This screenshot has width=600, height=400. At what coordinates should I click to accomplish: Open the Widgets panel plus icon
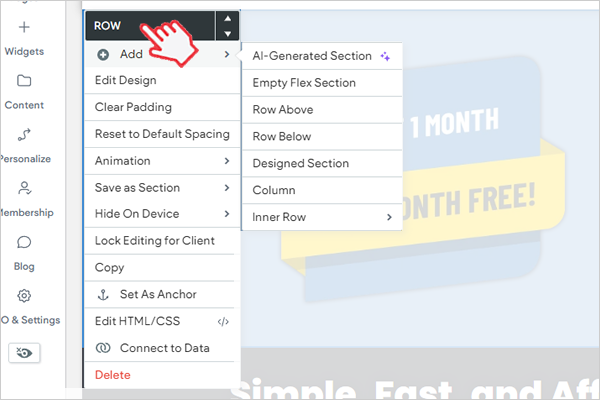pyautogui.click(x=24, y=27)
